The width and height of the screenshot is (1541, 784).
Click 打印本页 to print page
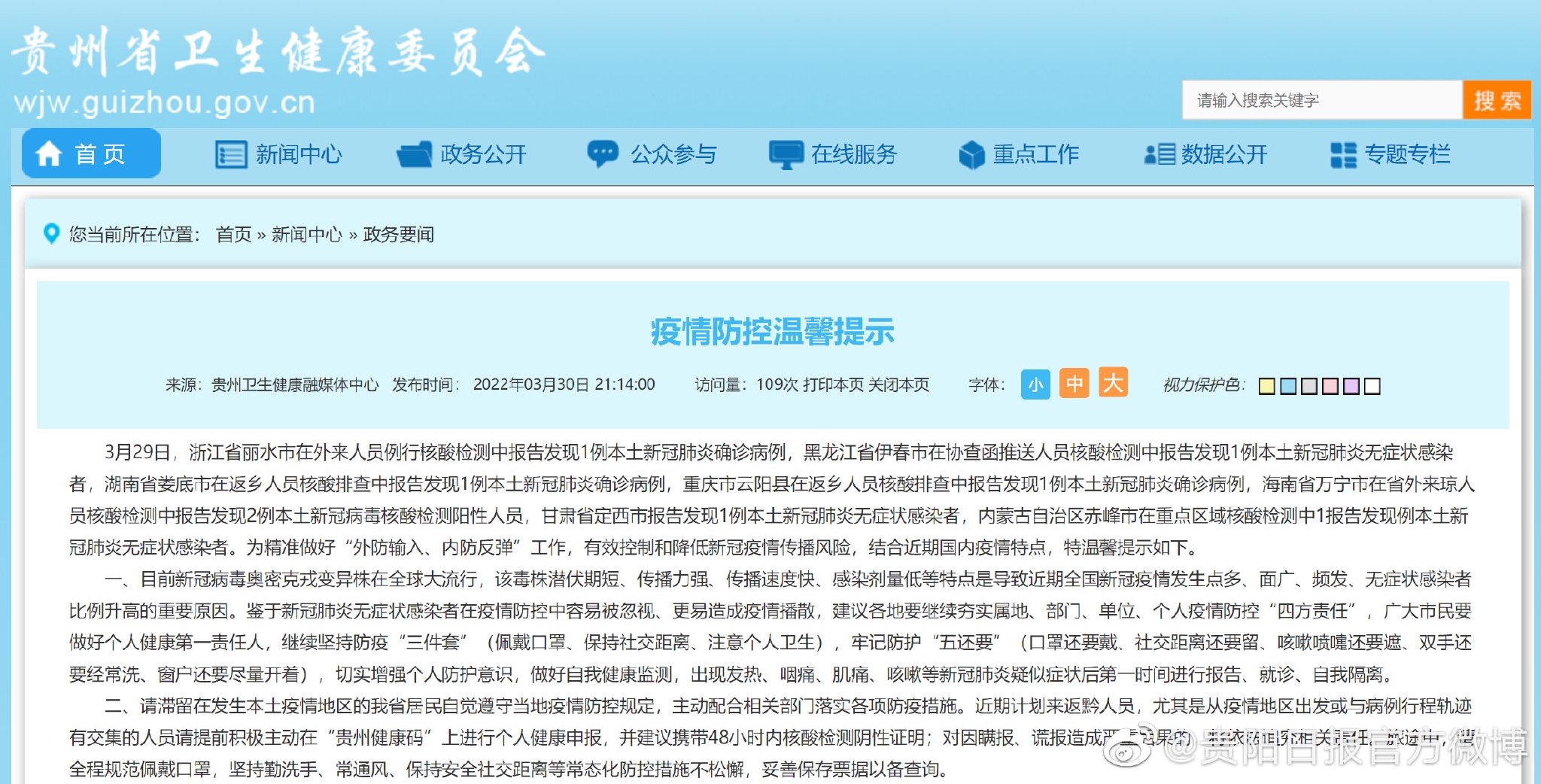pyautogui.click(x=833, y=384)
